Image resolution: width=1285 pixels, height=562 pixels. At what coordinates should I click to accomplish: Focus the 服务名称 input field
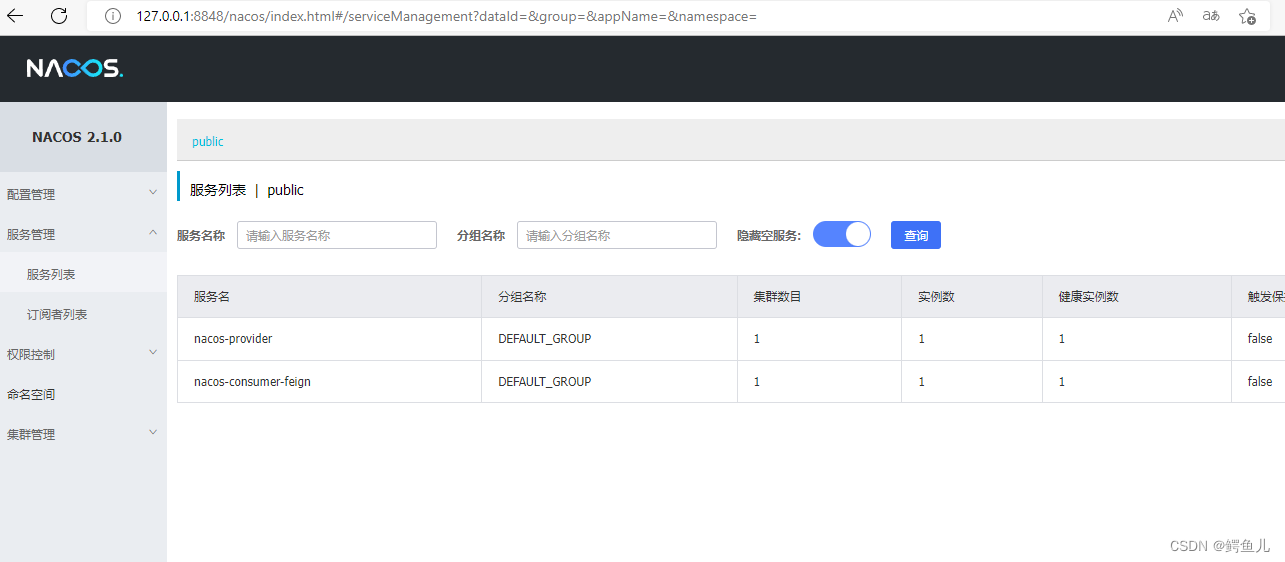(x=337, y=235)
